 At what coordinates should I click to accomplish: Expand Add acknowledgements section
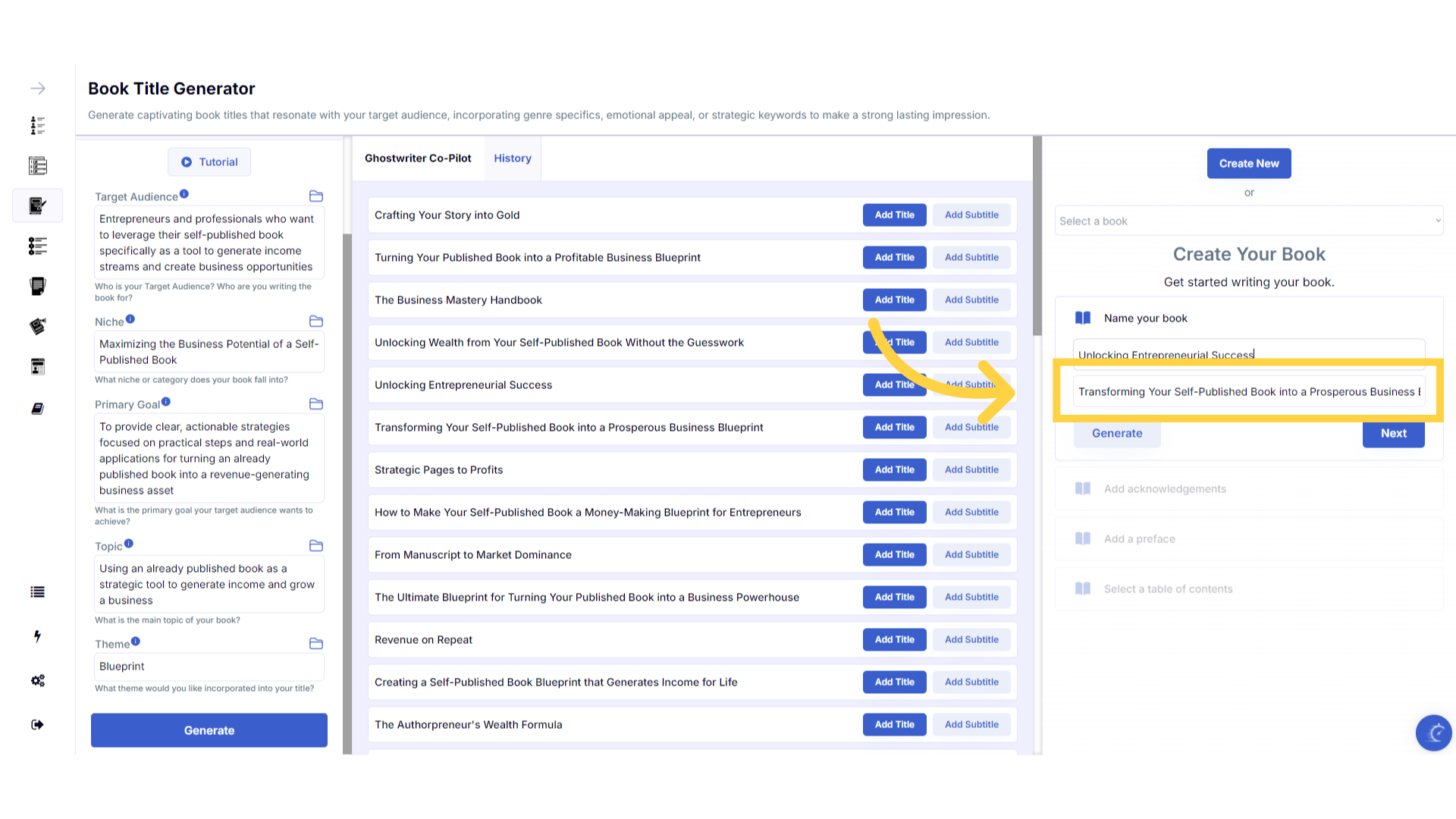pyautogui.click(x=1165, y=489)
